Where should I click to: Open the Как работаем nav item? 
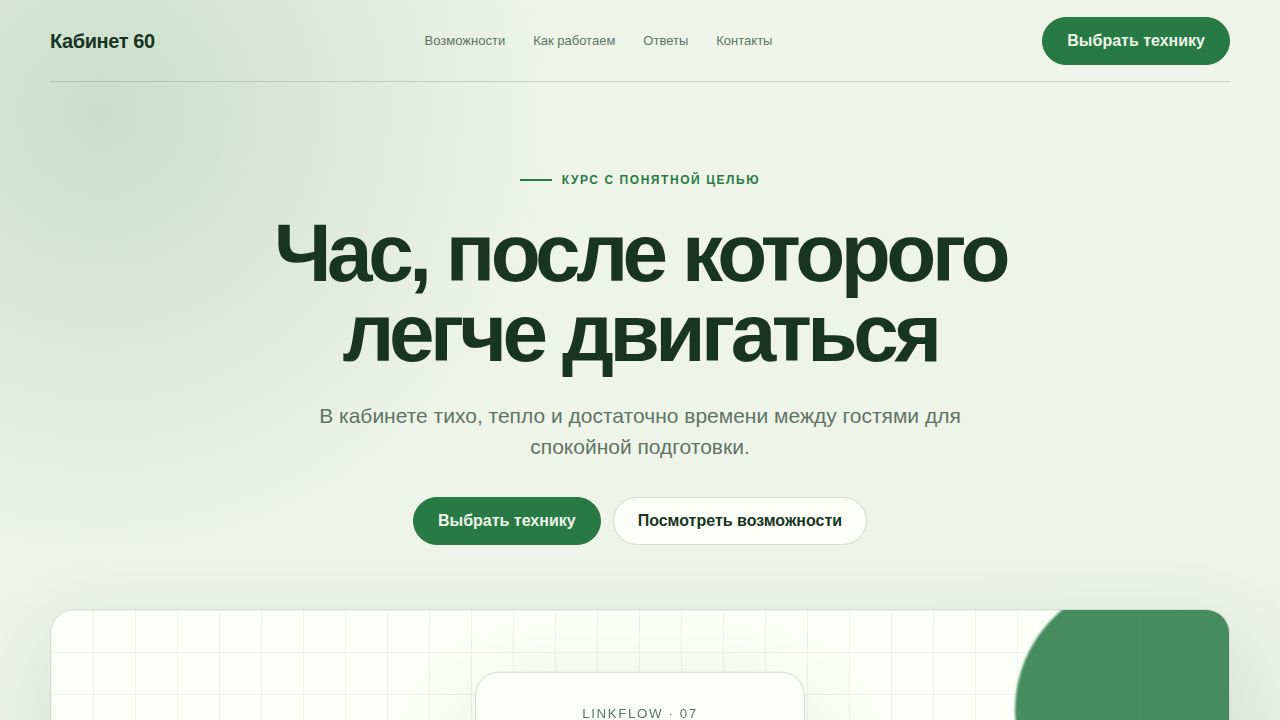pos(574,41)
